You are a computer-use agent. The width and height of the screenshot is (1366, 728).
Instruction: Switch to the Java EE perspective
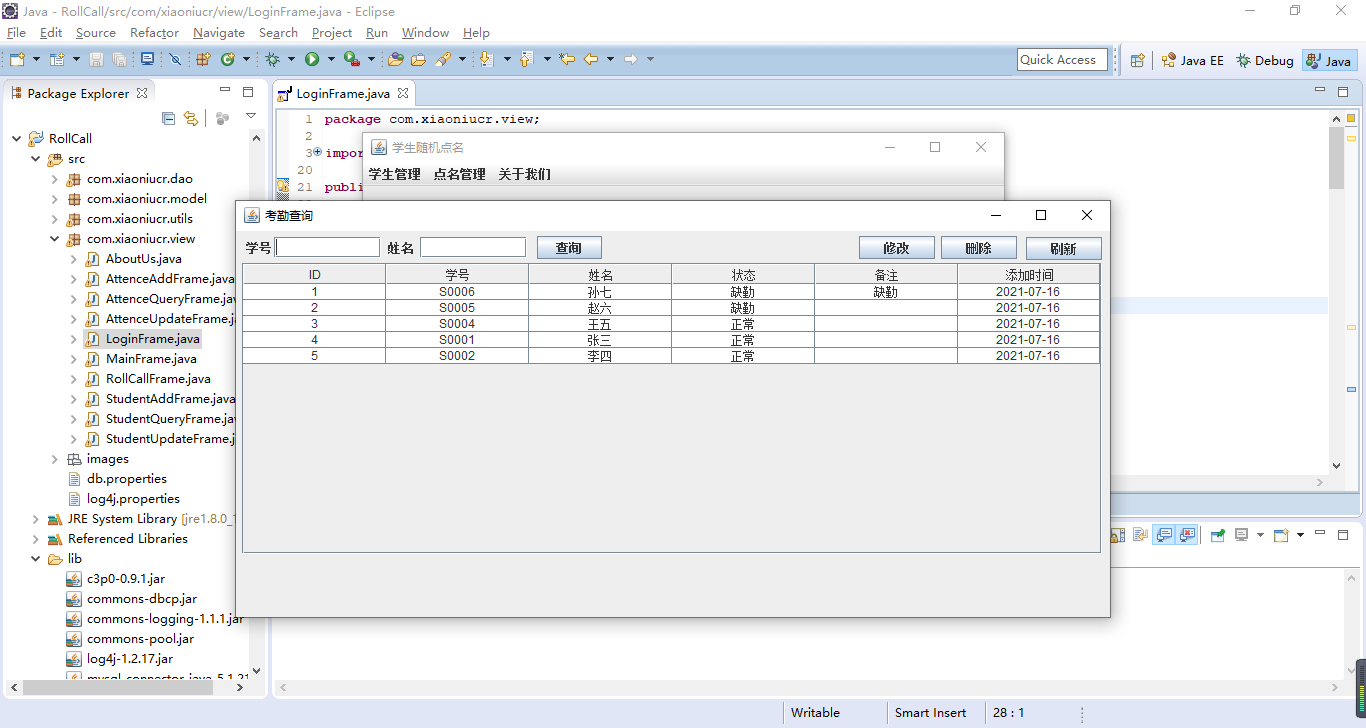click(1192, 60)
